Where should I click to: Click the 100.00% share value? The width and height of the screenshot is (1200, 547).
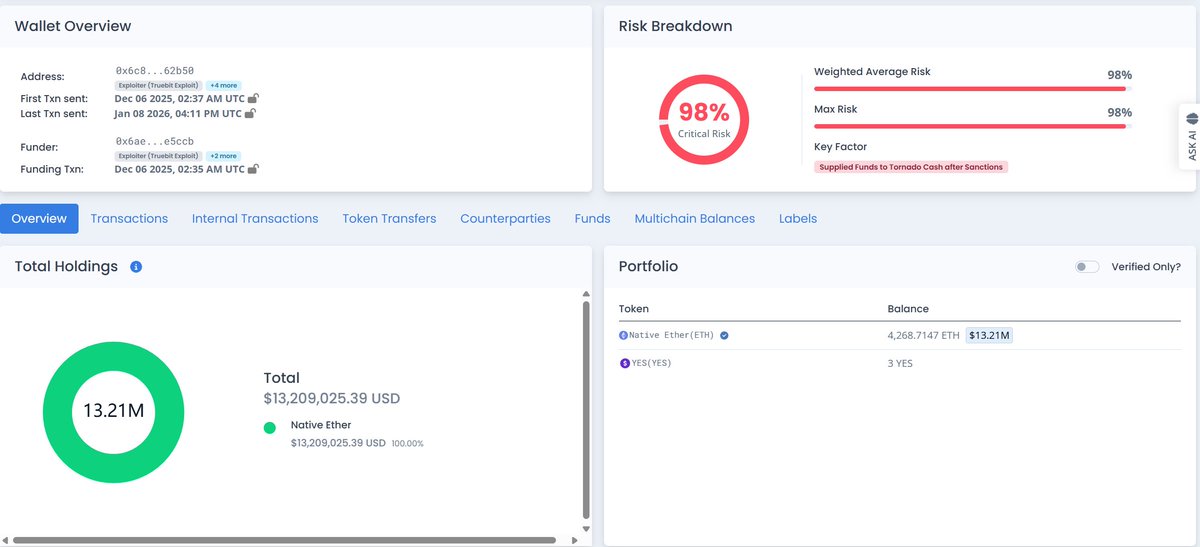click(x=407, y=443)
